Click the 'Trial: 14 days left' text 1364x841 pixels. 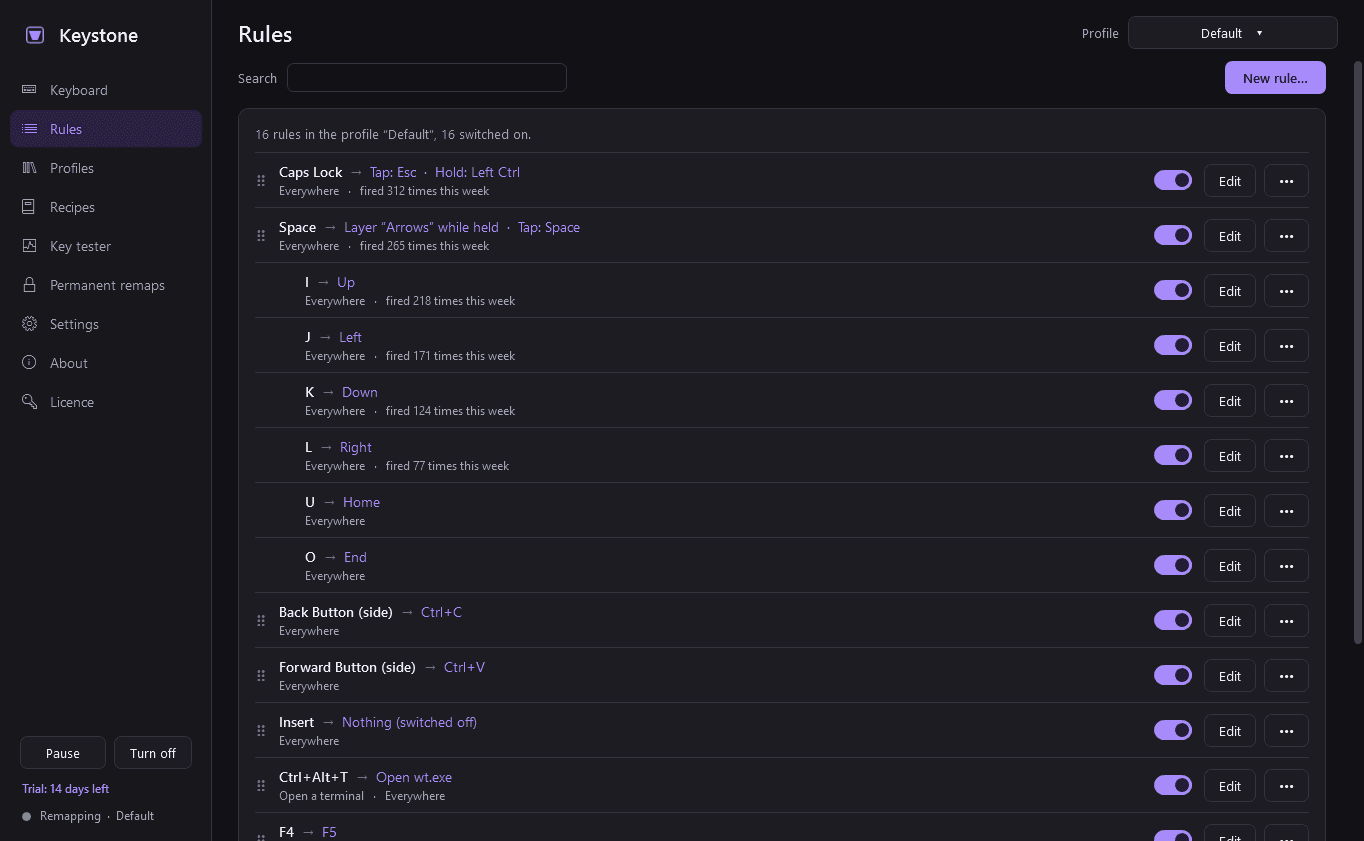[x=66, y=789]
